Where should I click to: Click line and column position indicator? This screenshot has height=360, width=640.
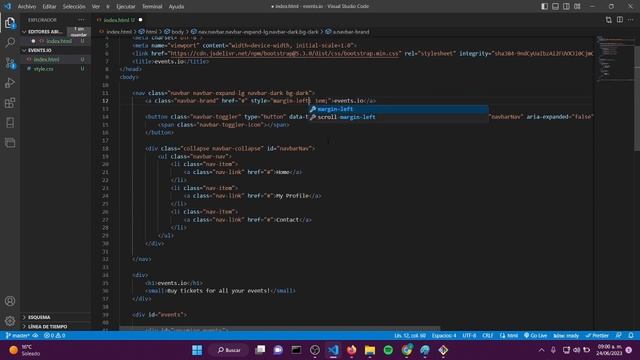pos(410,336)
